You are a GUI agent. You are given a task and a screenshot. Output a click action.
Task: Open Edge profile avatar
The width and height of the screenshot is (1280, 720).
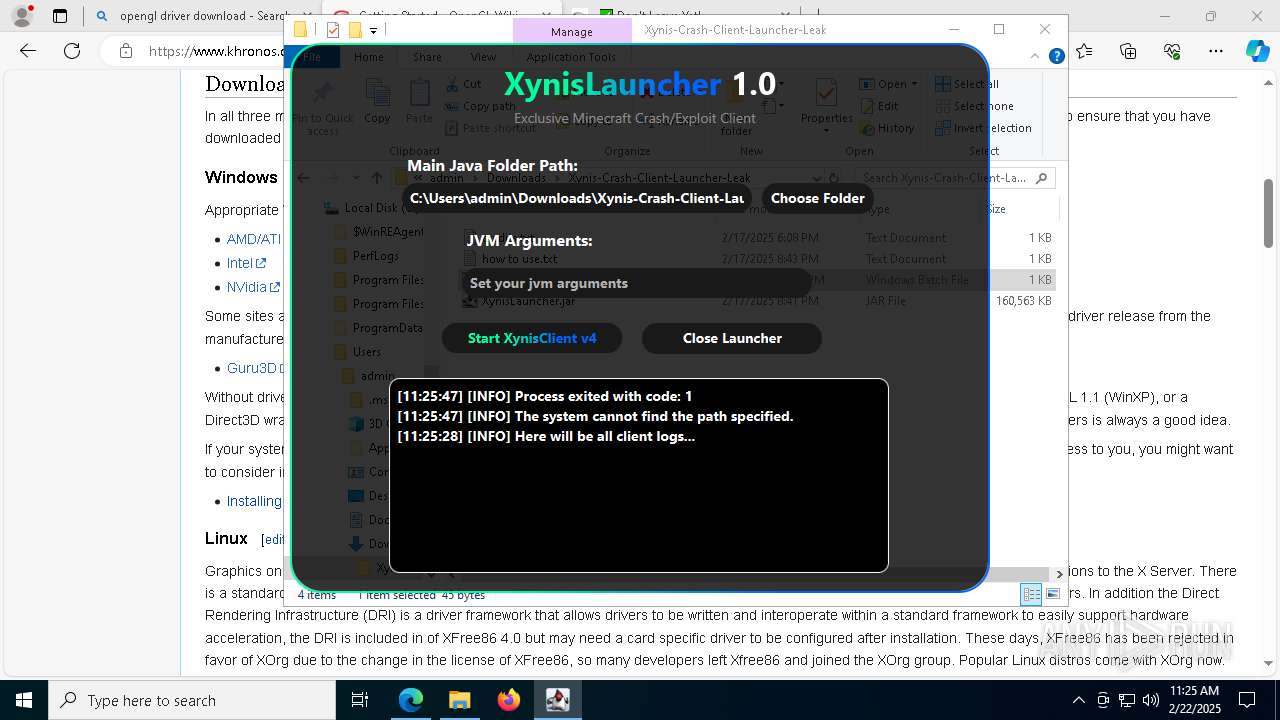(x=22, y=16)
